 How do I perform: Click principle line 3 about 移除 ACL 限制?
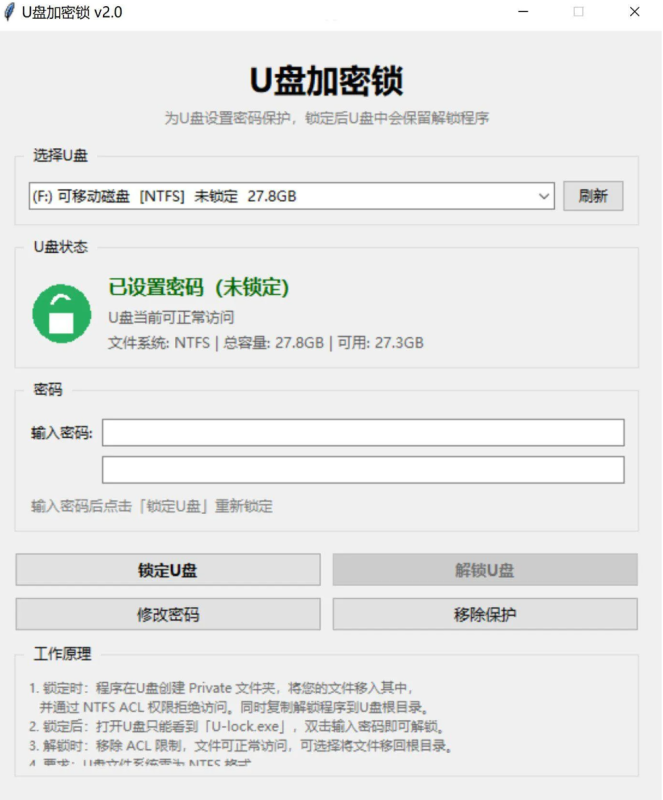[240, 745]
